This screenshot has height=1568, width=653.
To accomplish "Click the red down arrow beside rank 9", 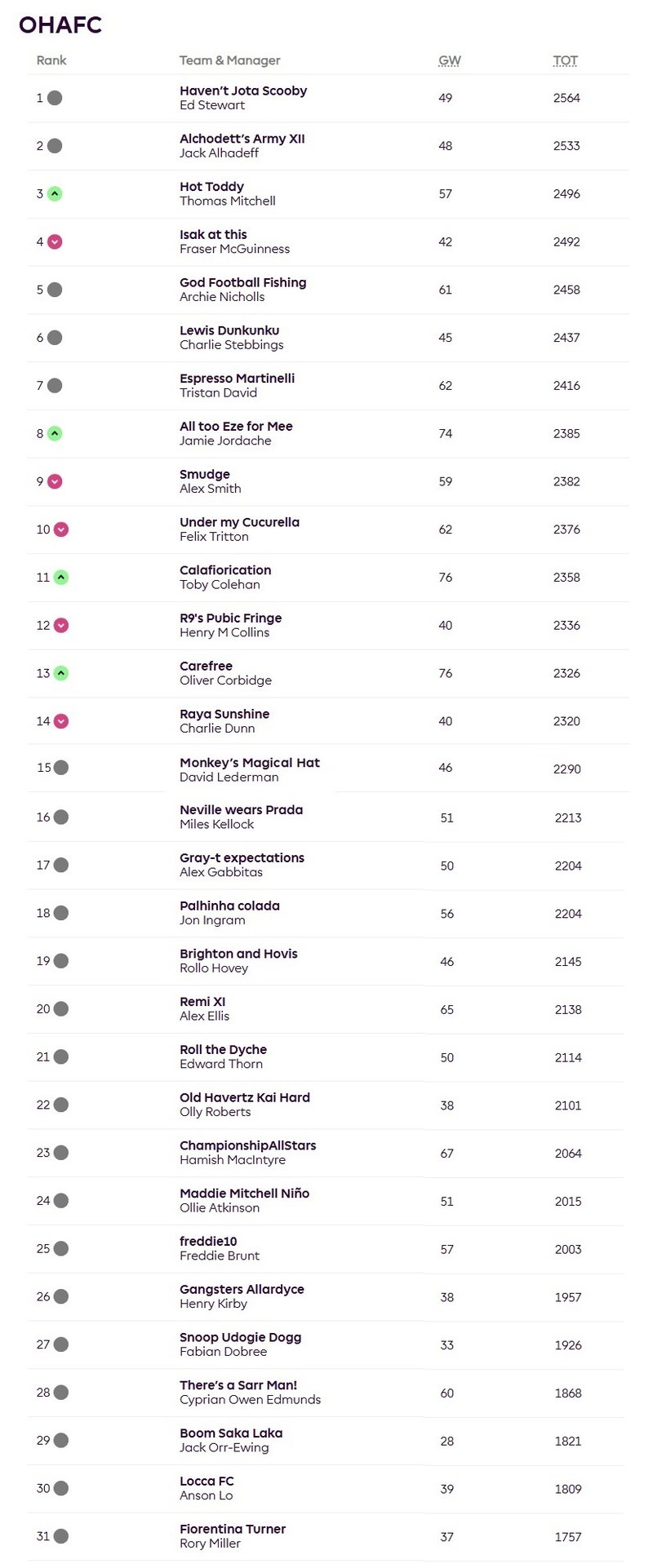I will pyautogui.click(x=55, y=482).
